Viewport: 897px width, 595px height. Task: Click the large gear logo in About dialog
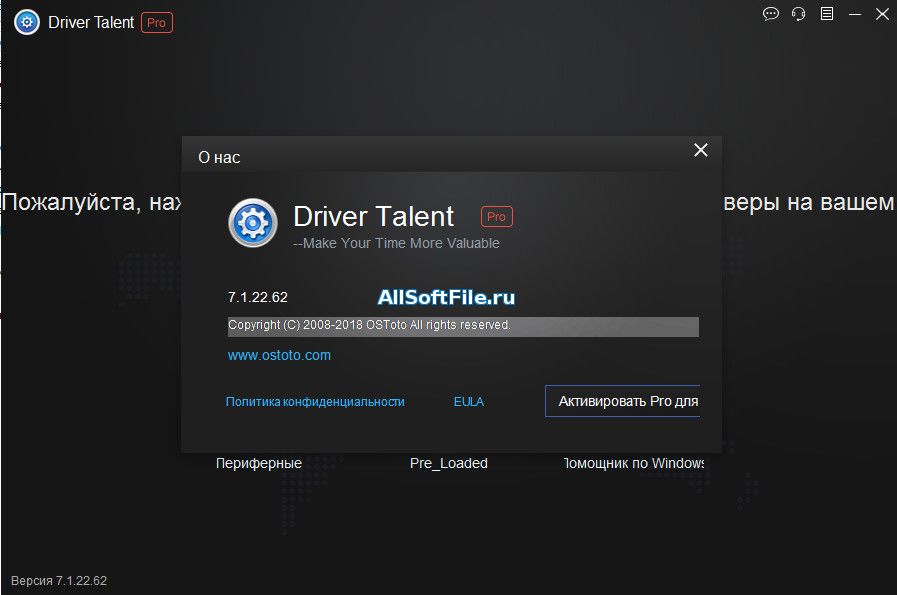coord(253,223)
